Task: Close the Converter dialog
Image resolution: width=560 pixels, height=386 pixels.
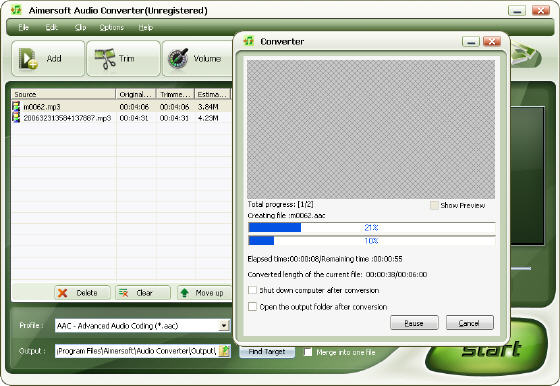Action: [492, 41]
